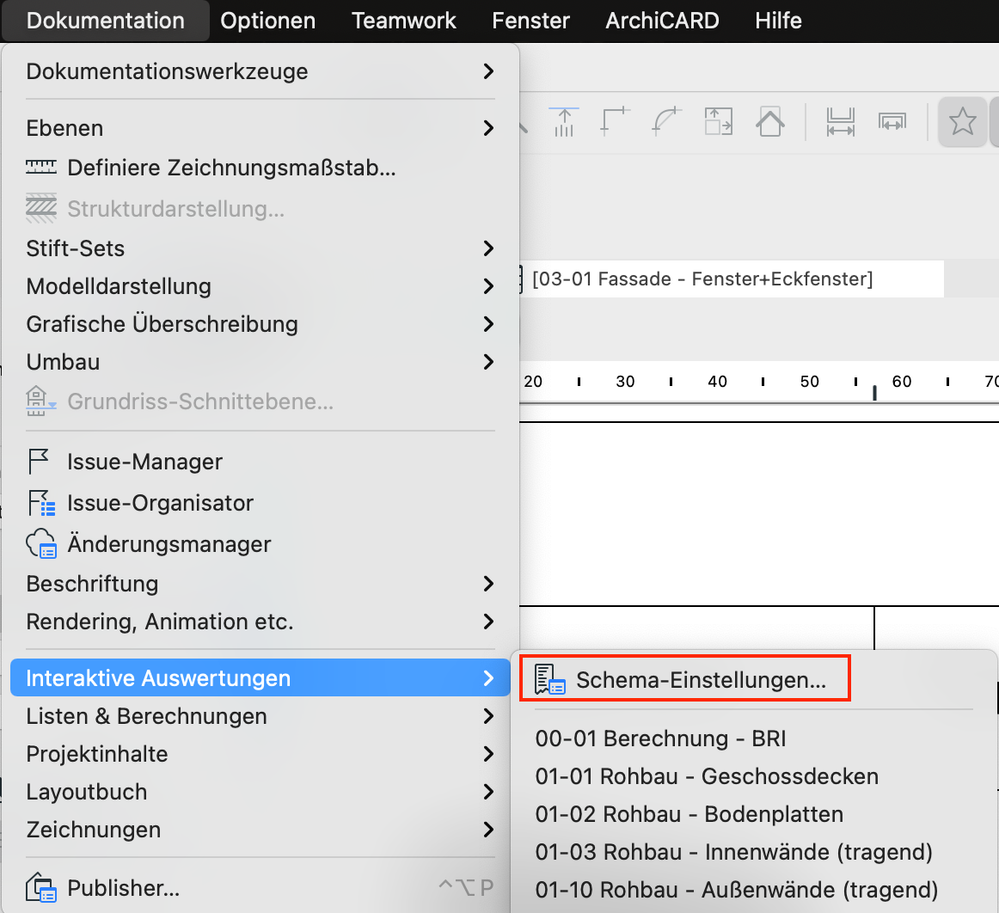The width and height of the screenshot is (999, 913).
Task: Select schedule 01-01 Rohbau - Geschossdecken
Action: [x=707, y=776]
